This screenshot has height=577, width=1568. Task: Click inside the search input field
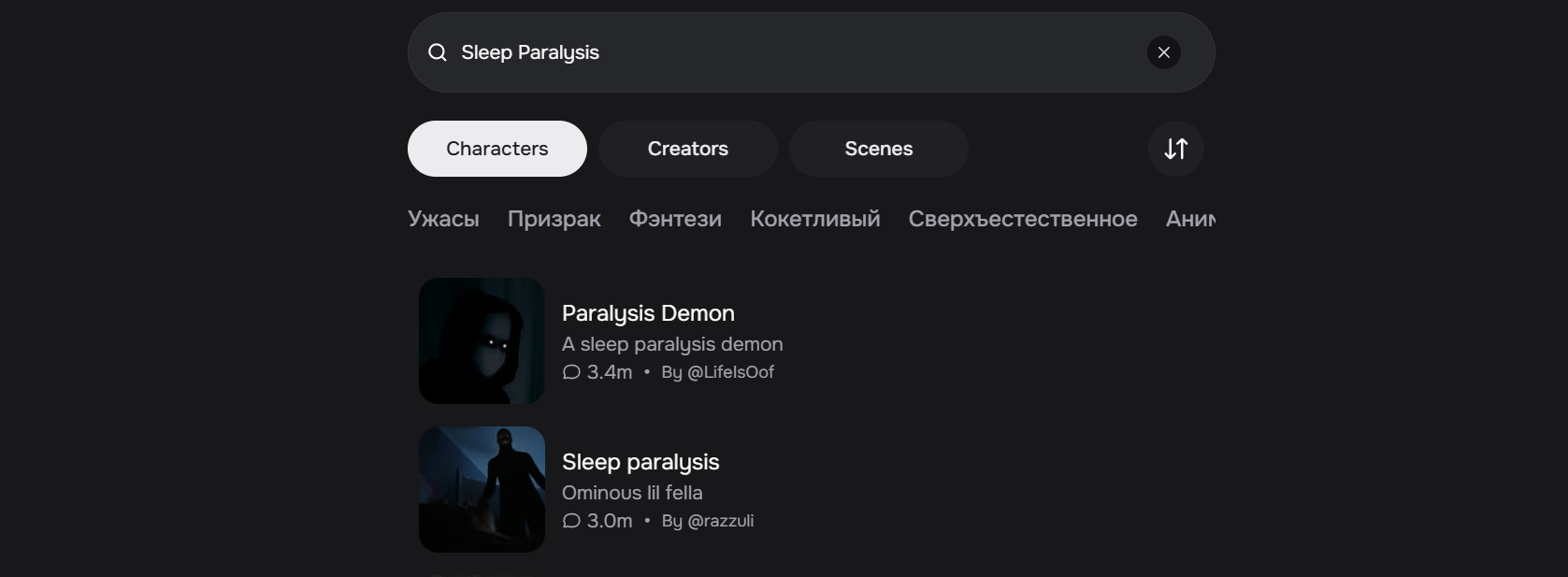pos(795,52)
